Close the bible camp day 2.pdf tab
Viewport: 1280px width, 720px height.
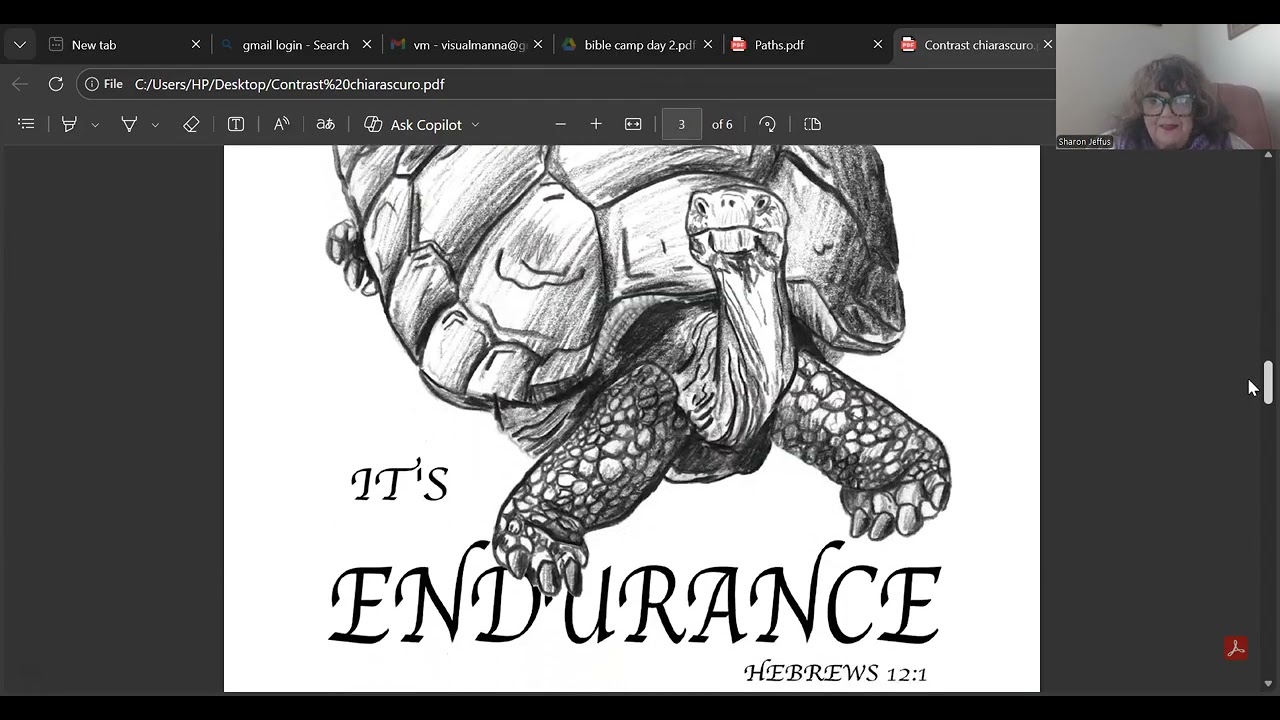(x=708, y=45)
